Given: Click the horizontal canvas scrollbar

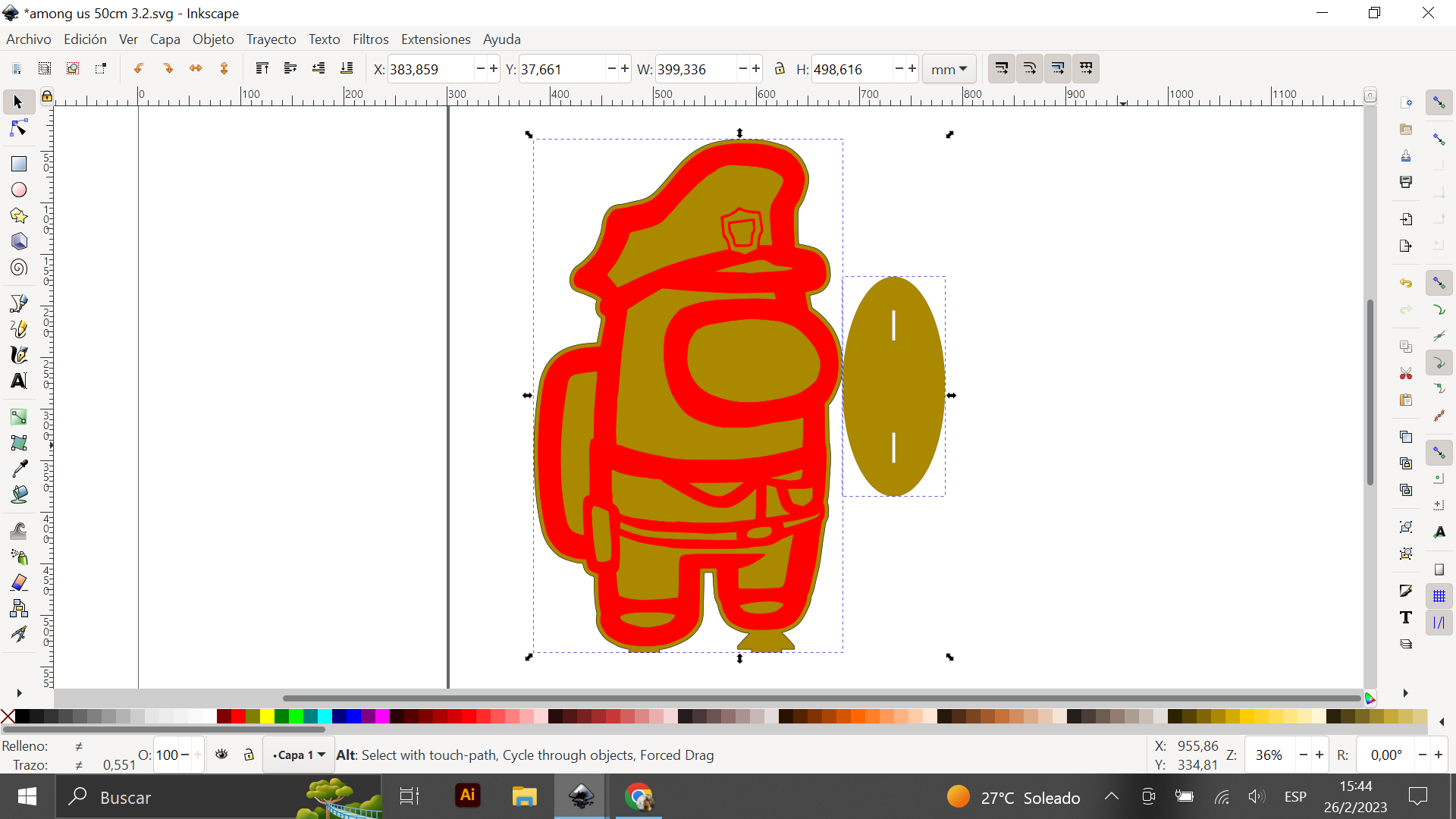Looking at the screenshot, I should [x=822, y=698].
